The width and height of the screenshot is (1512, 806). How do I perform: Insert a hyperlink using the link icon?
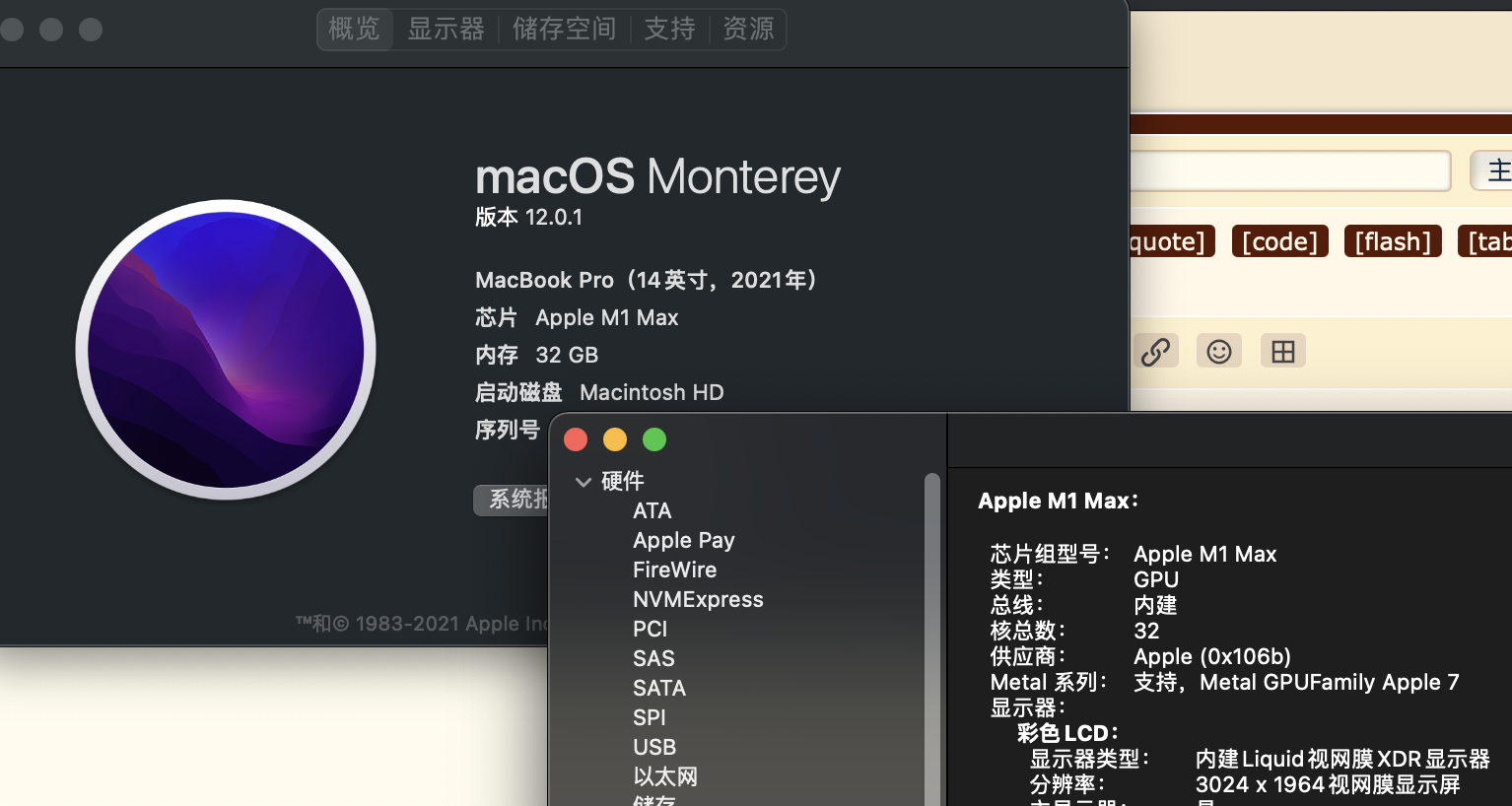tap(1156, 350)
